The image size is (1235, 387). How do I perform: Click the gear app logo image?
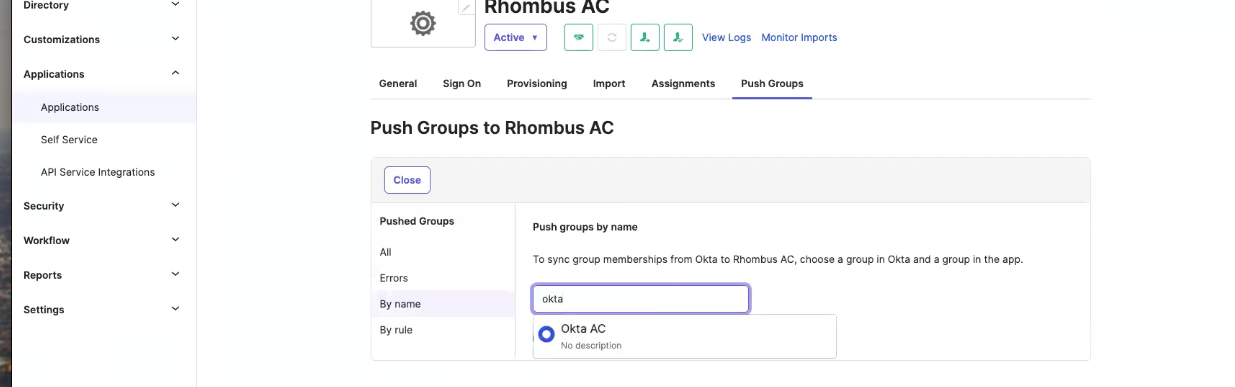coord(423,23)
